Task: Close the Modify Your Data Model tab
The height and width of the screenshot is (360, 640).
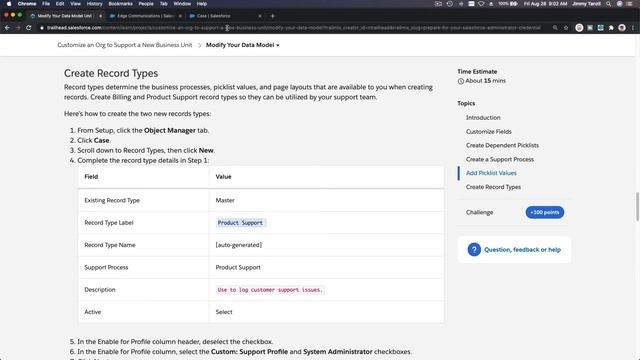Action: [100, 16]
